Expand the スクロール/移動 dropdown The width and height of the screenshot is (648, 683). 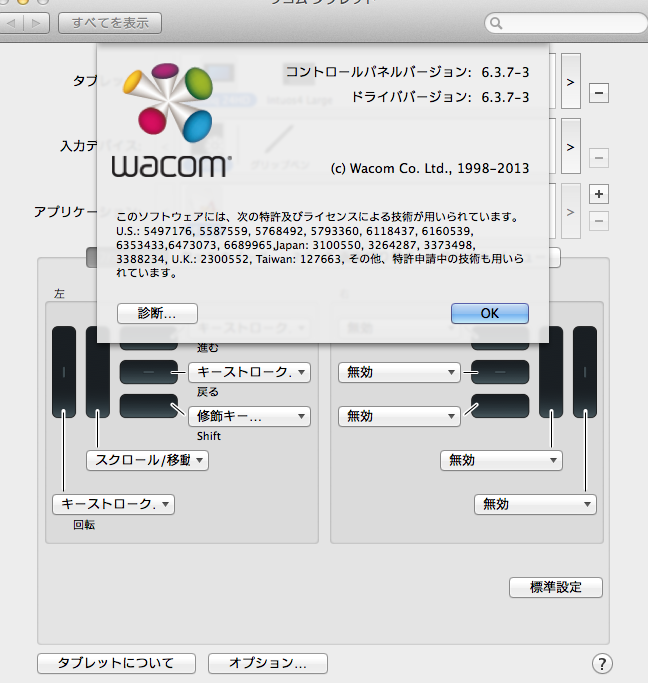click(x=148, y=460)
